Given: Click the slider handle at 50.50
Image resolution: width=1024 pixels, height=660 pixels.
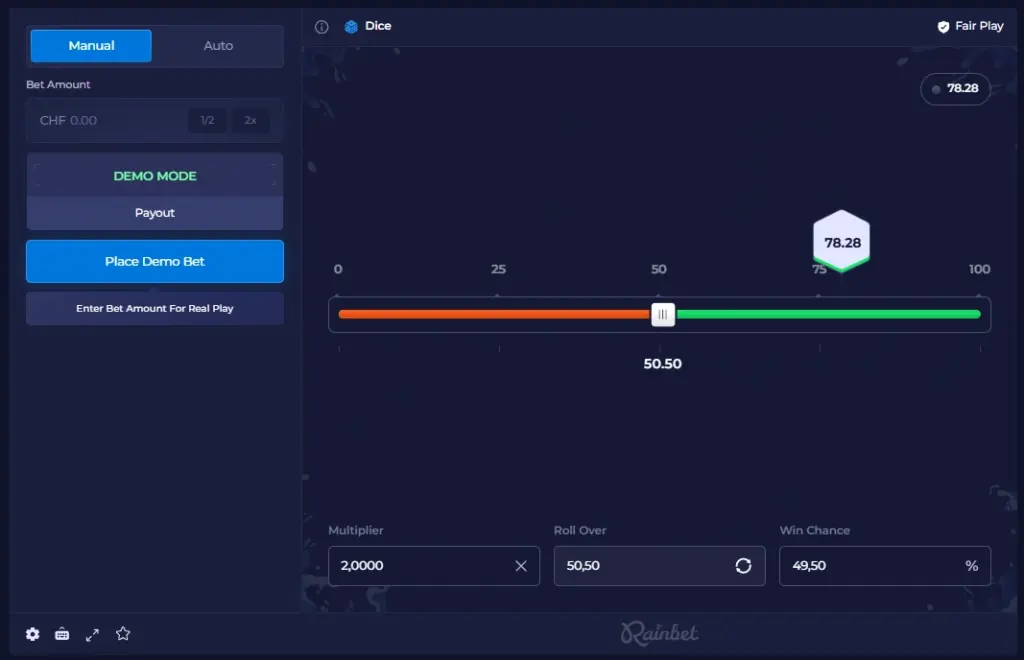Looking at the screenshot, I should (663, 315).
